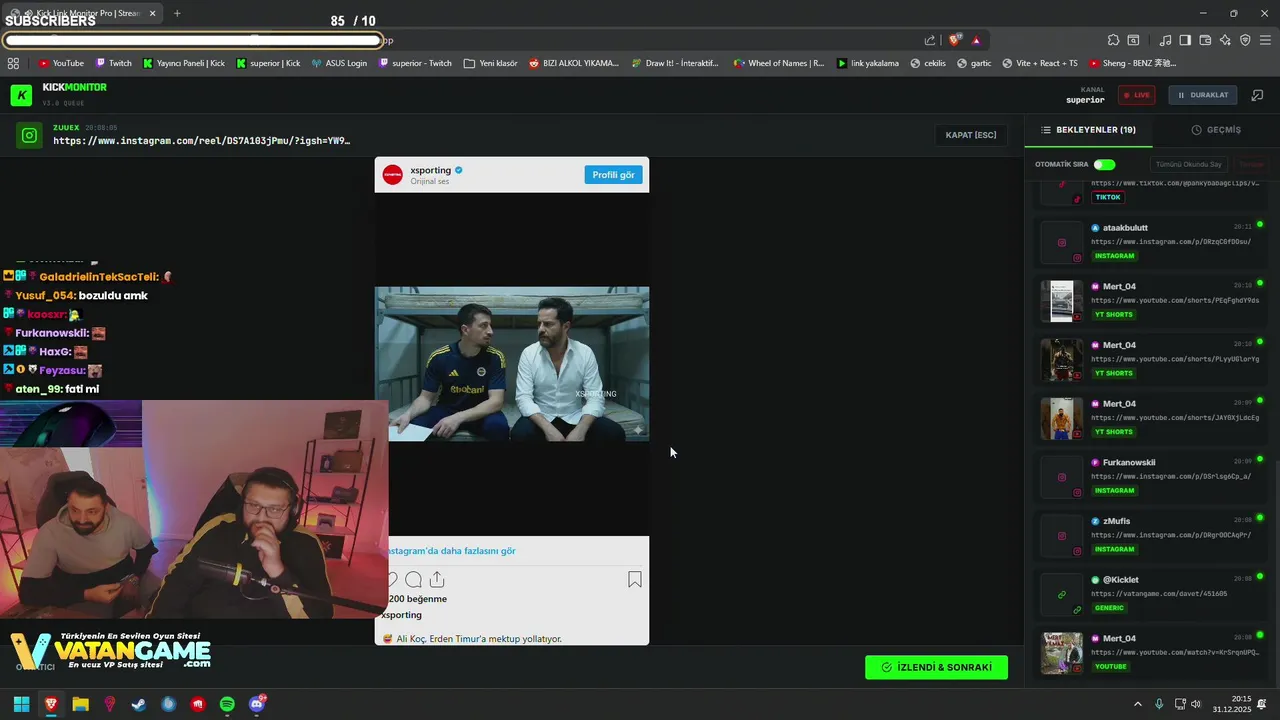1280x720 pixels.
Task: Click the YOUTUBE tag on the last Mert_04 item
Action: coord(1111,667)
